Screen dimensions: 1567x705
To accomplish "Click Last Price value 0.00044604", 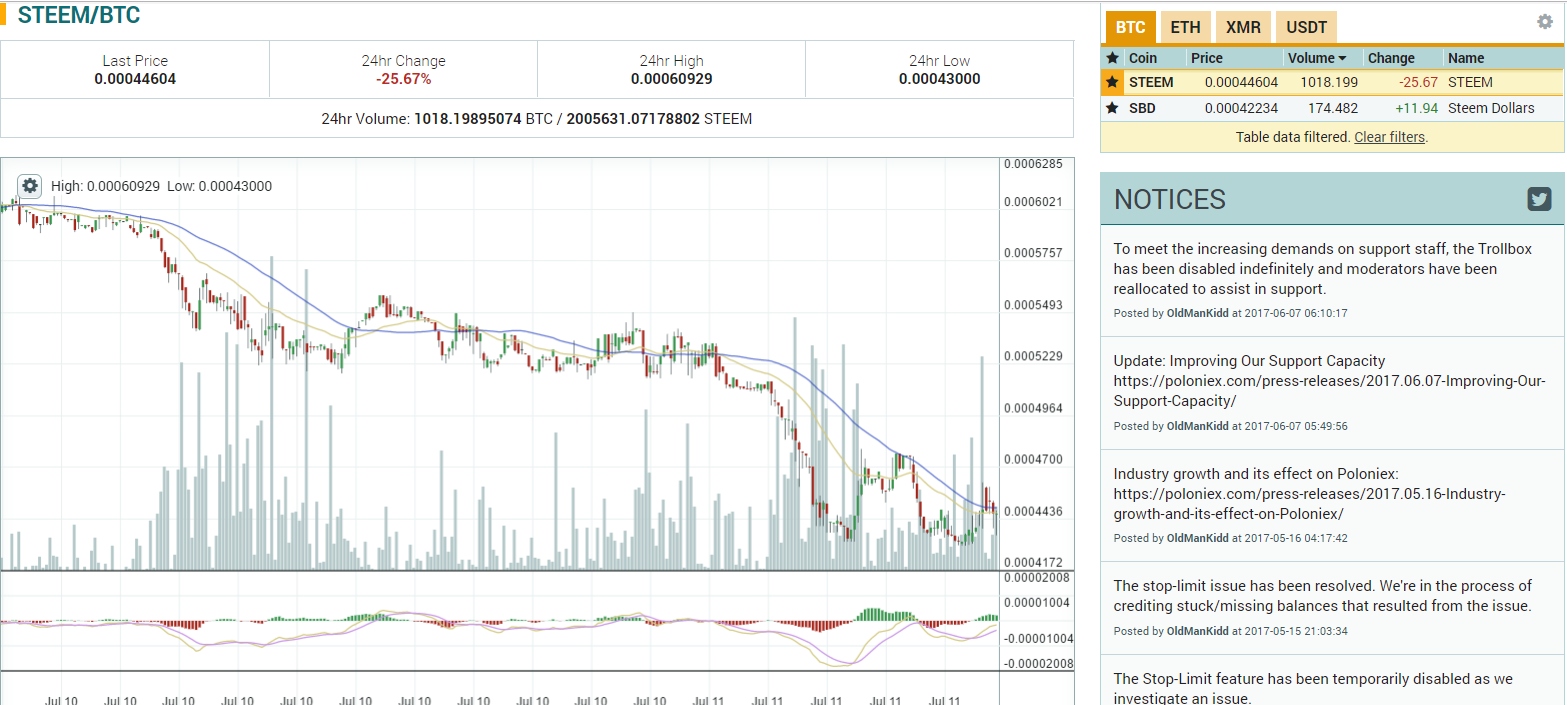I will [x=135, y=79].
